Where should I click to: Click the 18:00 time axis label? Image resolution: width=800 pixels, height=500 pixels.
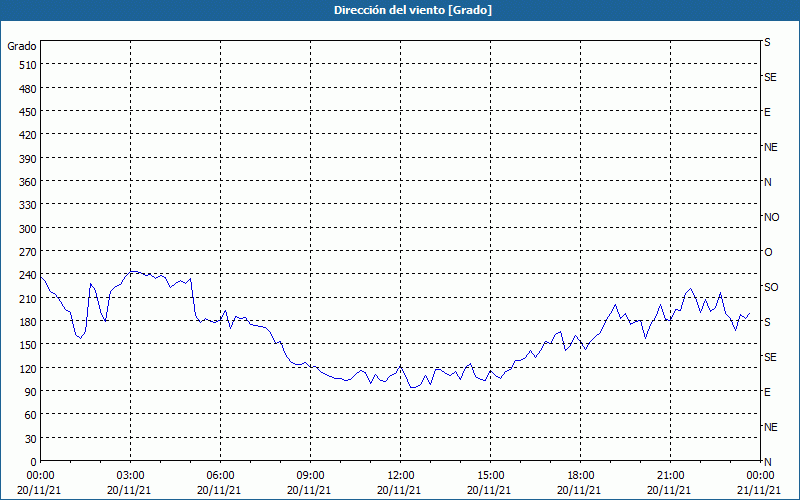tap(580, 476)
